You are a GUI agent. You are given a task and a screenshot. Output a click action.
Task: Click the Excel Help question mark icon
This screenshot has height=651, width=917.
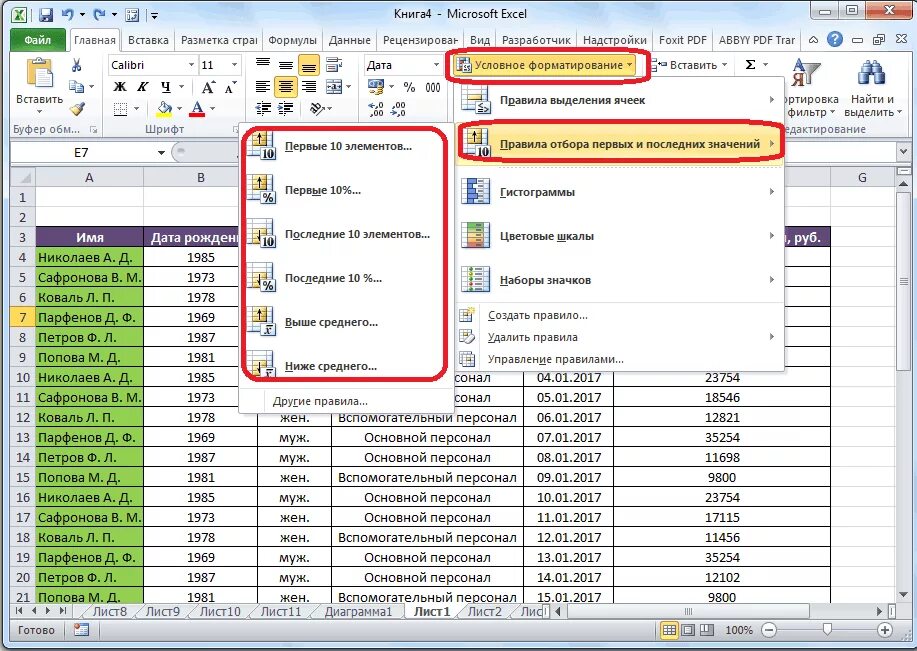pyautogui.click(x=835, y=40)
